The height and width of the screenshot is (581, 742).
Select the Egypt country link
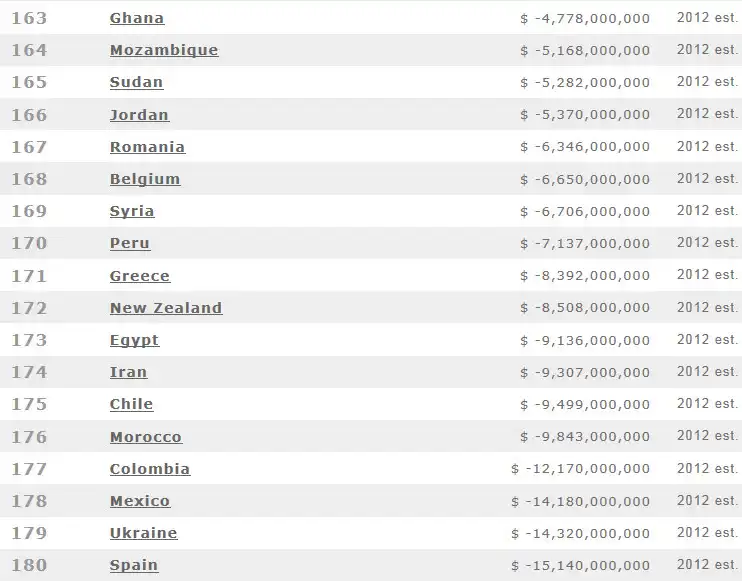(134, 340)
